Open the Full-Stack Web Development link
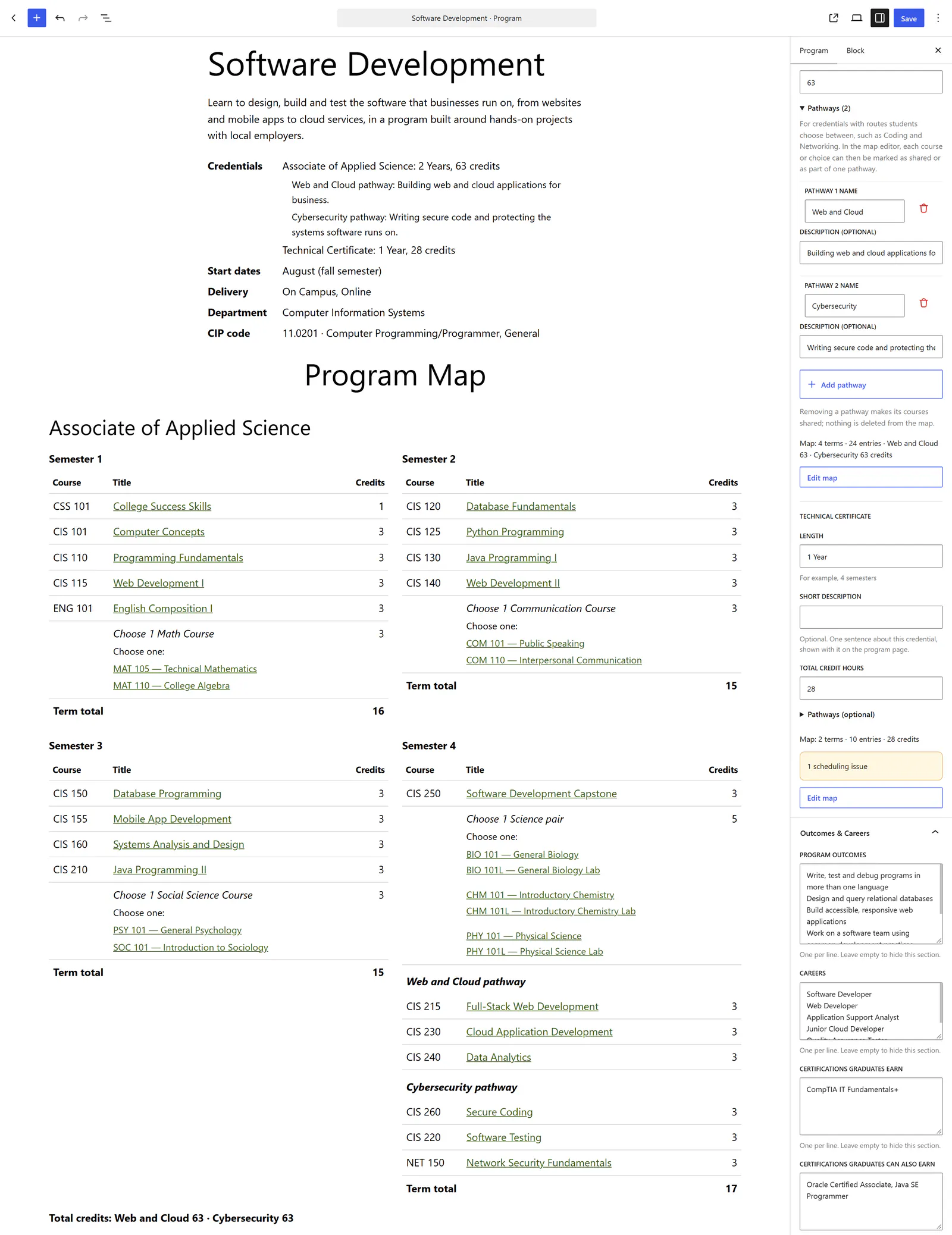This screenshot has width=952, height=1235. pyautogui.click(x=532, y=1007)
